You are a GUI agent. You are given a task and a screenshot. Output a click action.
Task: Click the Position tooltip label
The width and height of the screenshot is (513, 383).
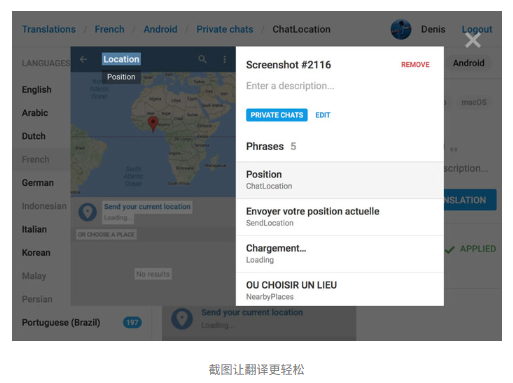[x=121, y=77]
